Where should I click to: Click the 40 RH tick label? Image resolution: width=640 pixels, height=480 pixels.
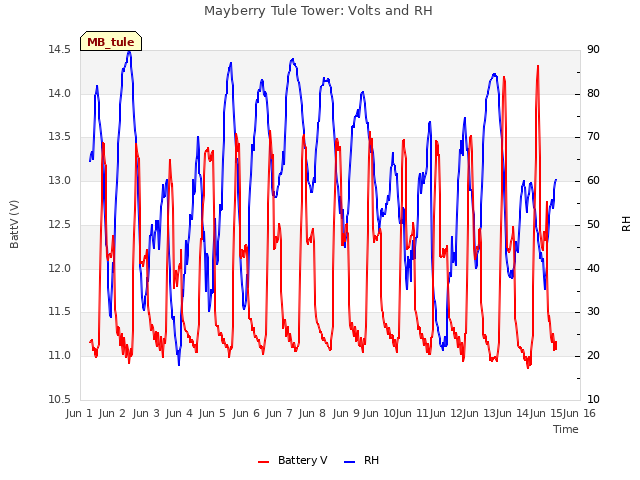[593, 269]
